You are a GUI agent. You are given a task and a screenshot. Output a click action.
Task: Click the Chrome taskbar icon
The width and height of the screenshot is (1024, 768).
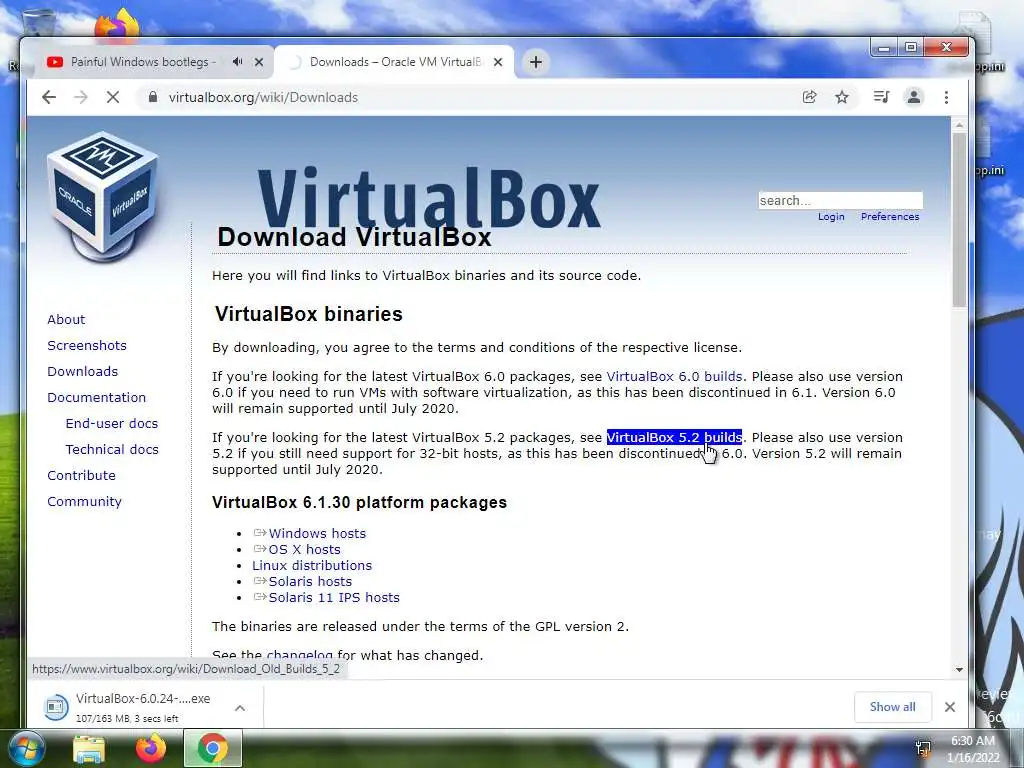(213, 749)
